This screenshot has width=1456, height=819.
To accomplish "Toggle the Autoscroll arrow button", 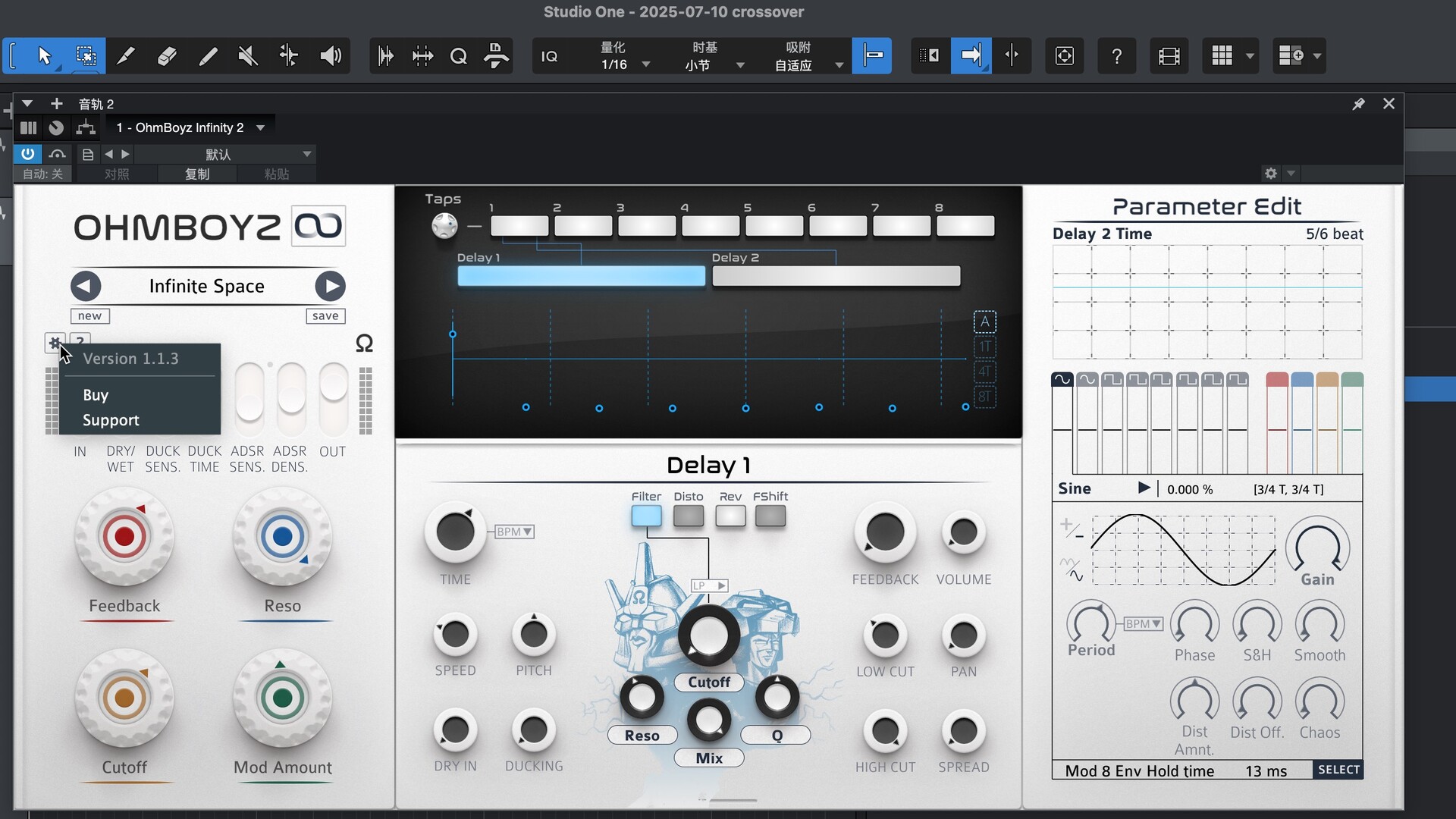I will (971, 55).
